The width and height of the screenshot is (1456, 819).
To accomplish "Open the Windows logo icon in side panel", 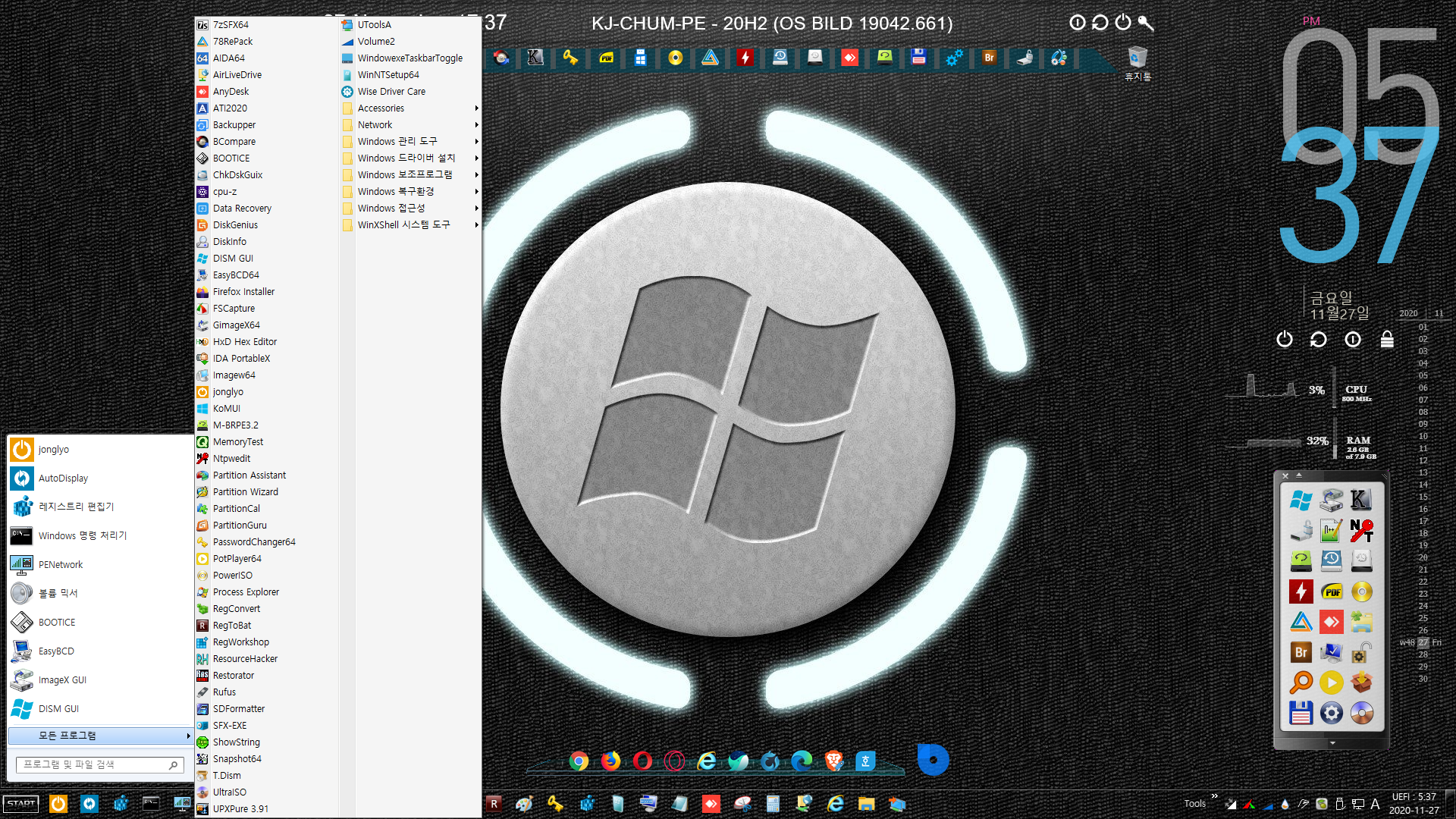I will [1301, 500].
